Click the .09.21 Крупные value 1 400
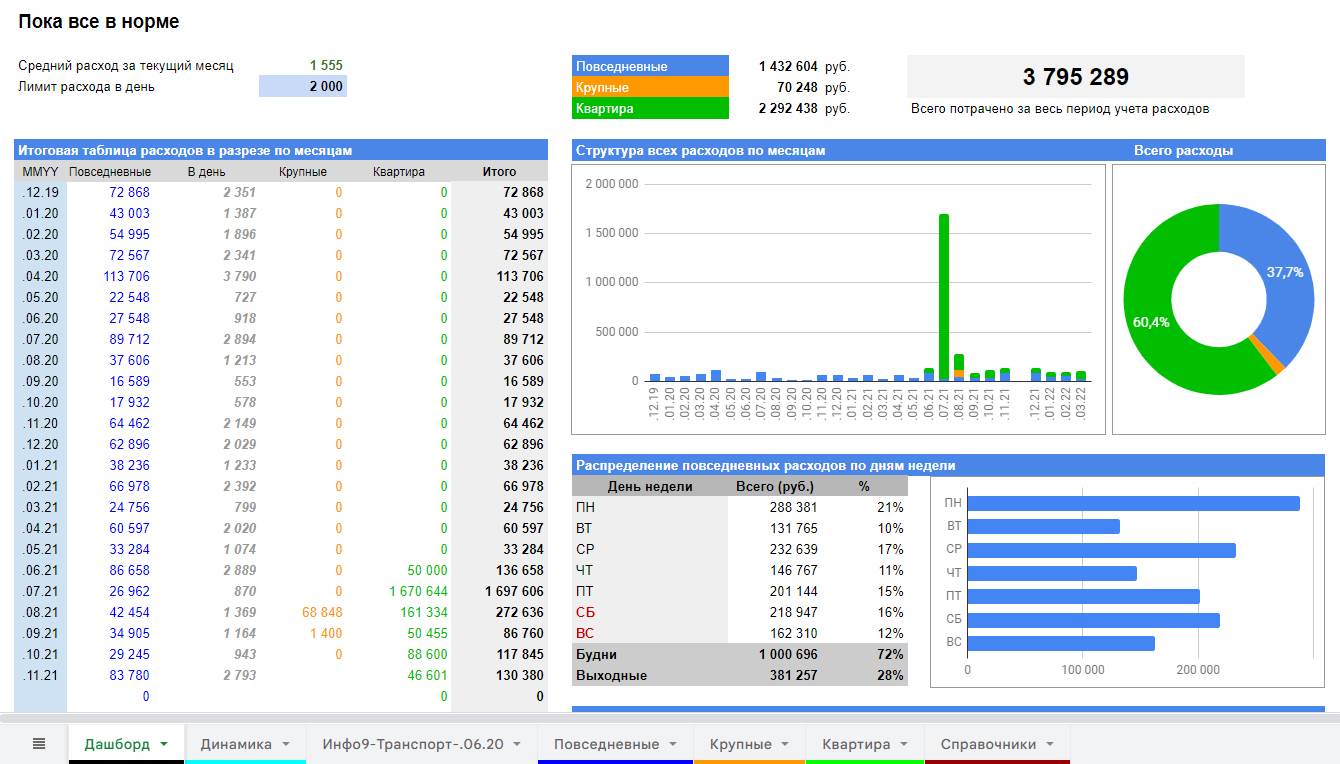The height and width of the screenshot is (764, 1340). (x=326, y=633)
